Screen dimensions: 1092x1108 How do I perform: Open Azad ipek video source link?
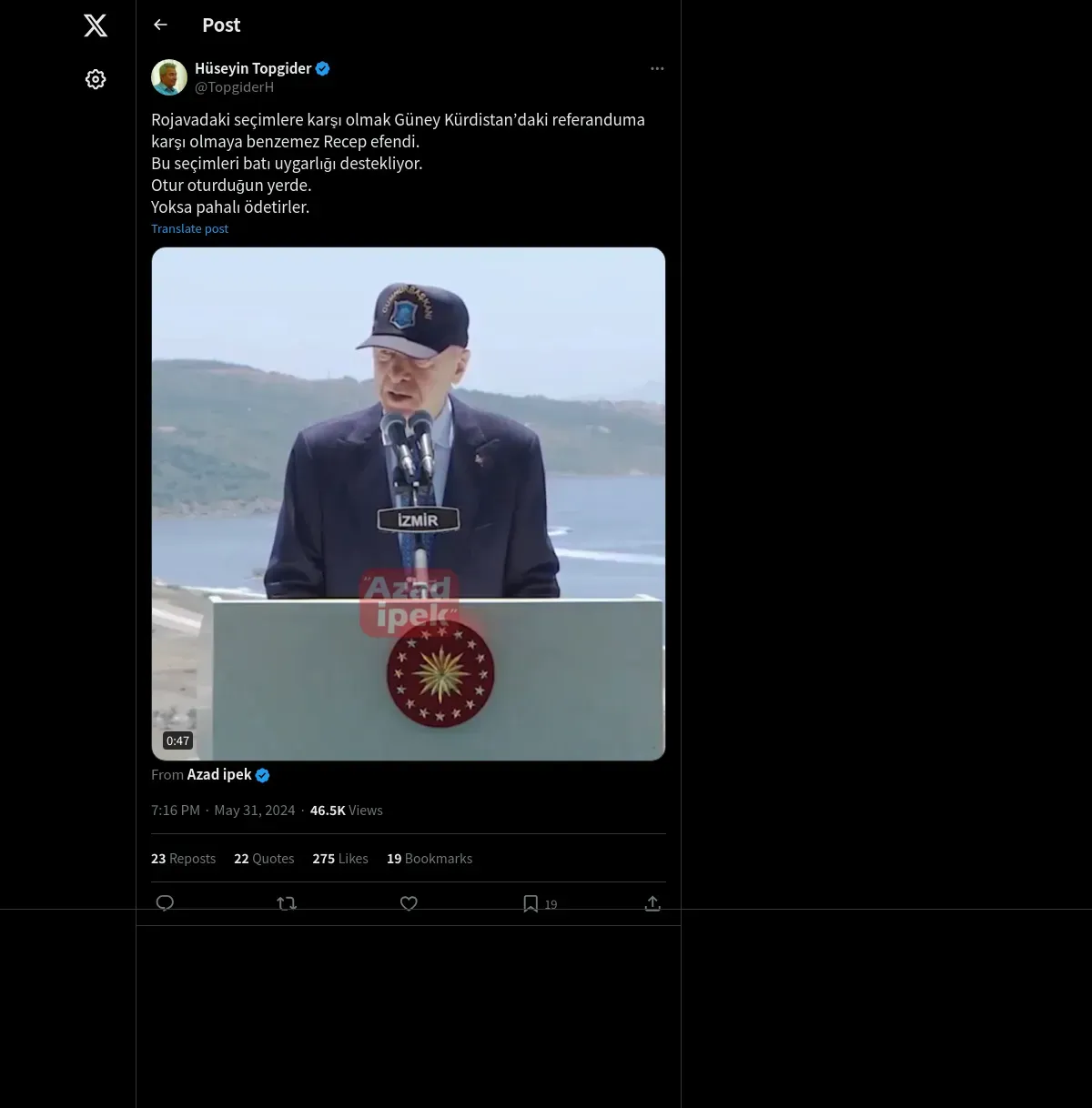pyautogui.click(x=219, y=774)
